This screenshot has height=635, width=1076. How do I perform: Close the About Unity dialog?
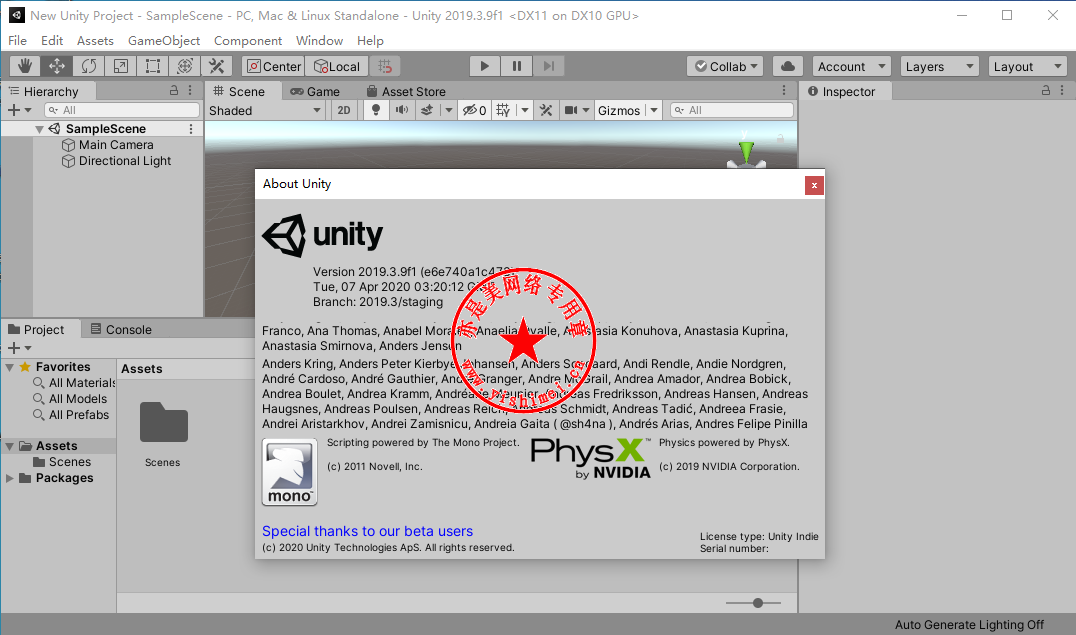coord(814,185)
